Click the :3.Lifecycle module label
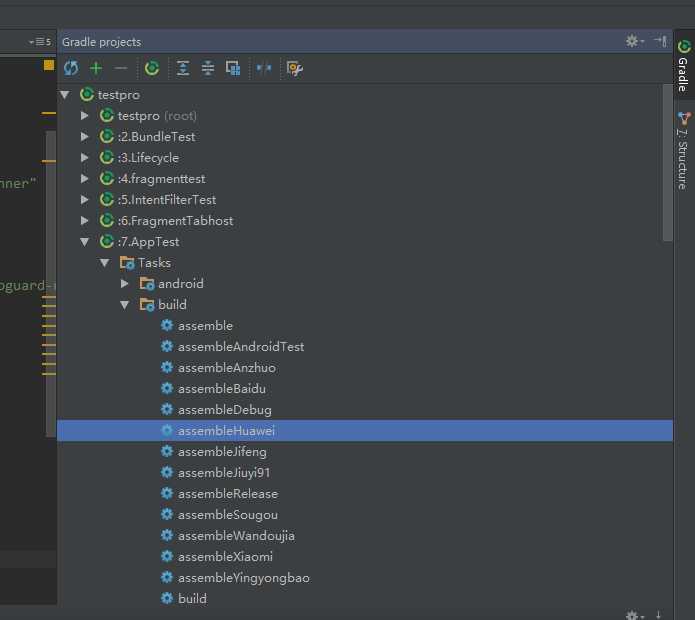The image size is (695, 620). (148, 158)
